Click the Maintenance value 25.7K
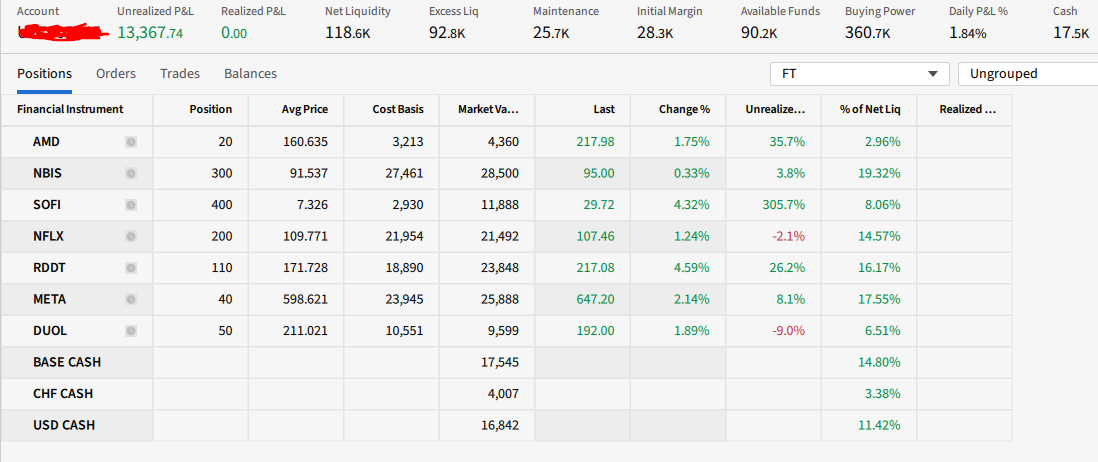Screen dimensions: 1098x462 click(551, 33)
